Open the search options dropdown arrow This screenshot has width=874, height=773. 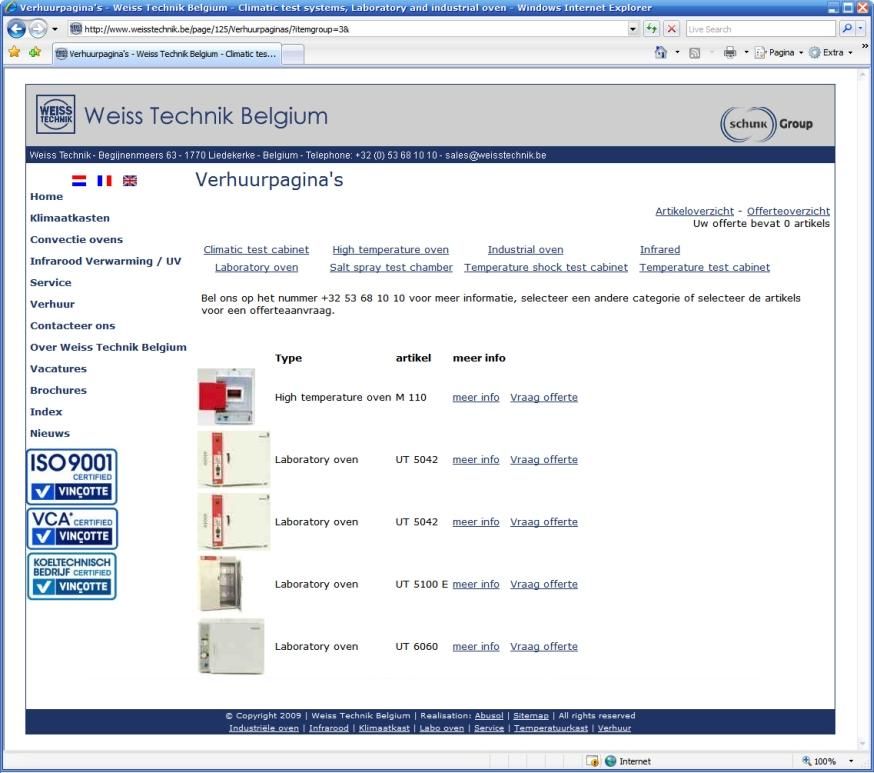[x=861, y=28]
